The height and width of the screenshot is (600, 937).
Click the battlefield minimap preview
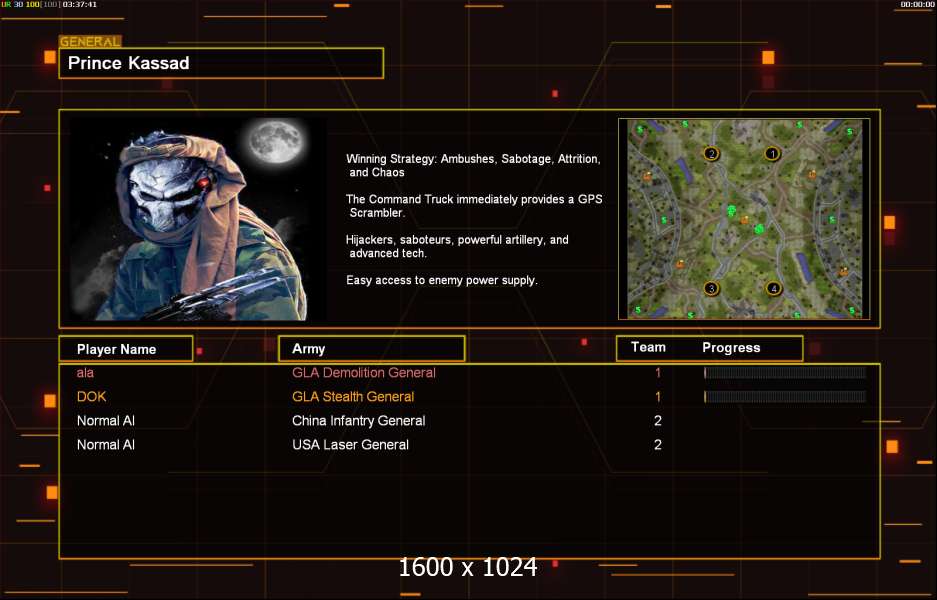(x=744, y=219)
